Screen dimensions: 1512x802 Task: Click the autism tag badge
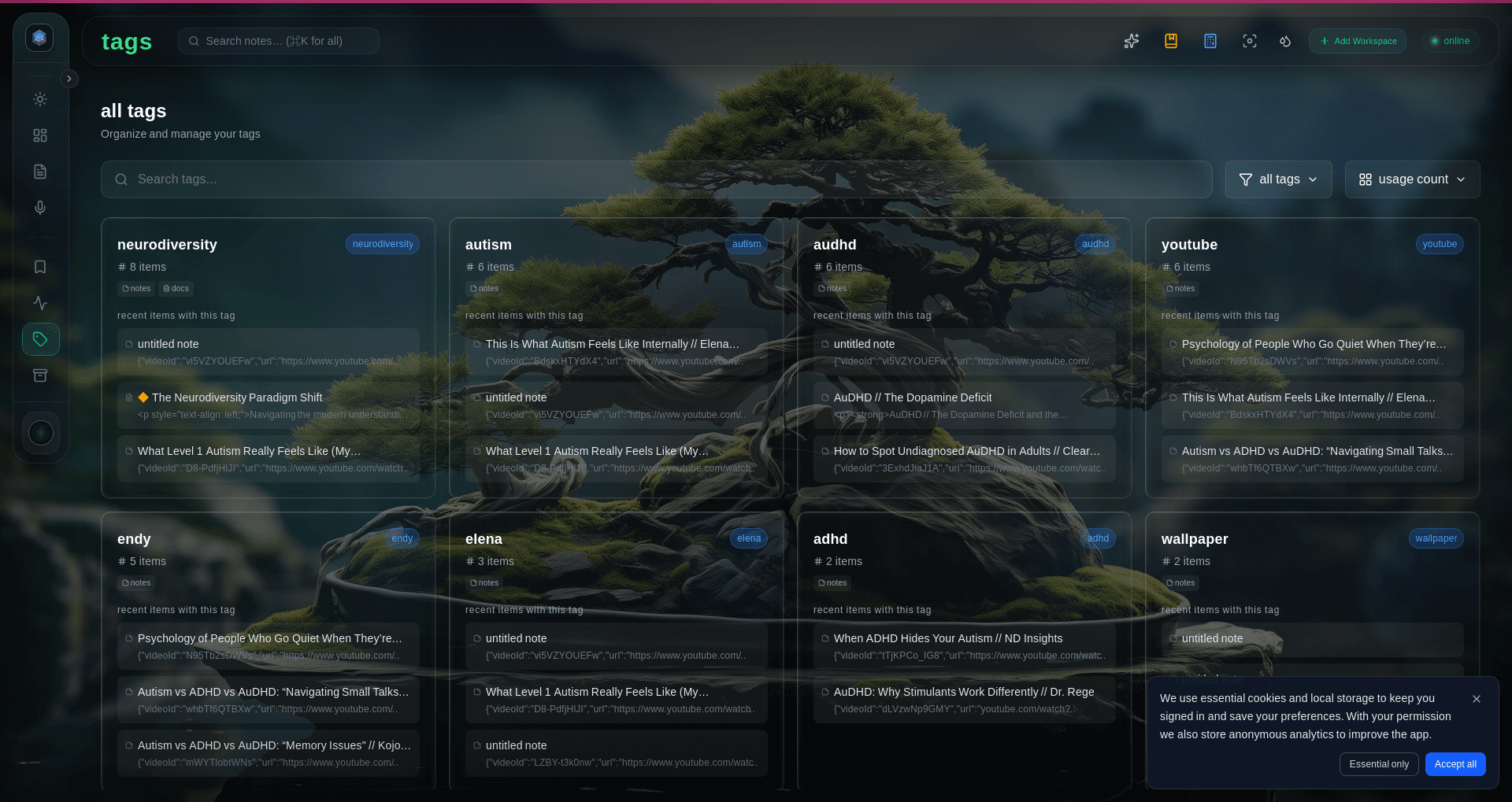click(747, 244)
